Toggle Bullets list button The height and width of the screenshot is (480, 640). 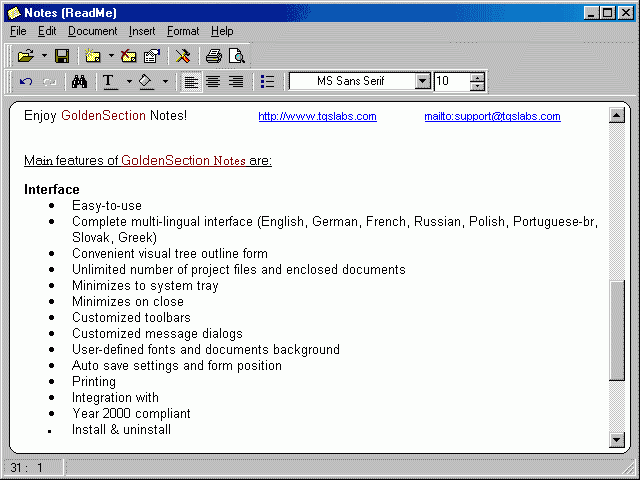point(267,82)
